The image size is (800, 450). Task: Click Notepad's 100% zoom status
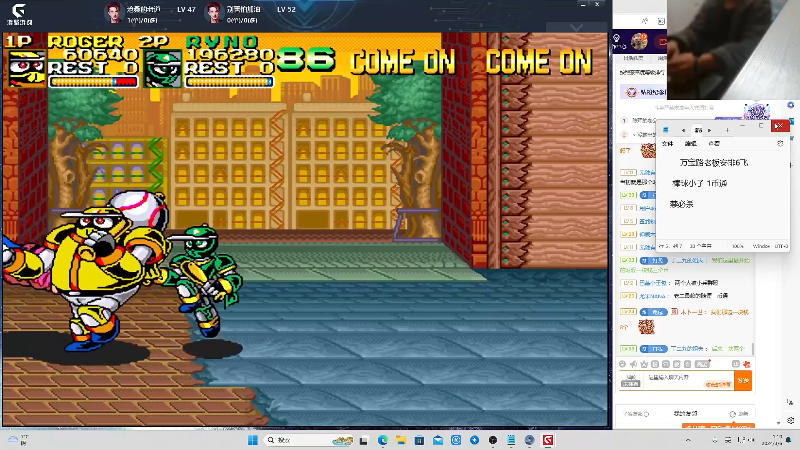(x=737, y=246)
